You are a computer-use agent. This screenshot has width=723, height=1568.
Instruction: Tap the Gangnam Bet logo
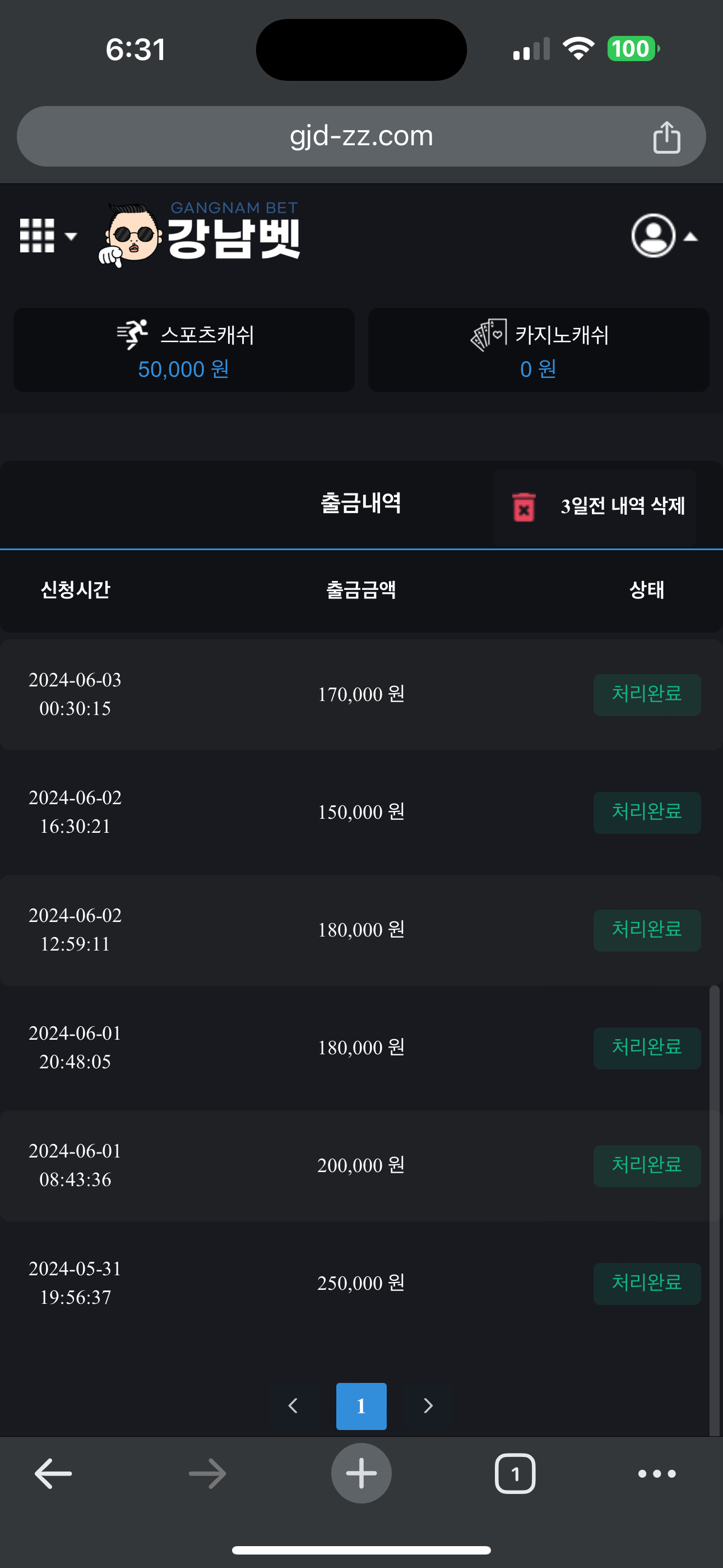coord(200,235)
